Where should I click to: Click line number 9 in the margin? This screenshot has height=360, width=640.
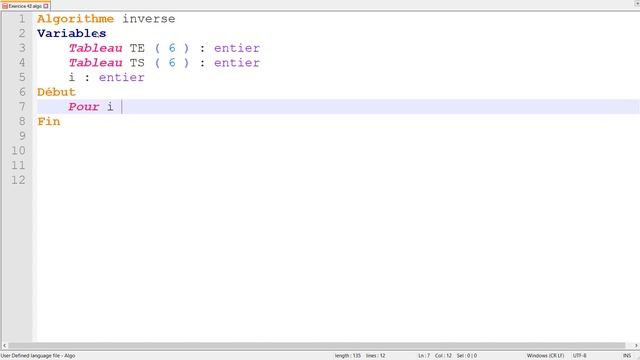(22, 136)
